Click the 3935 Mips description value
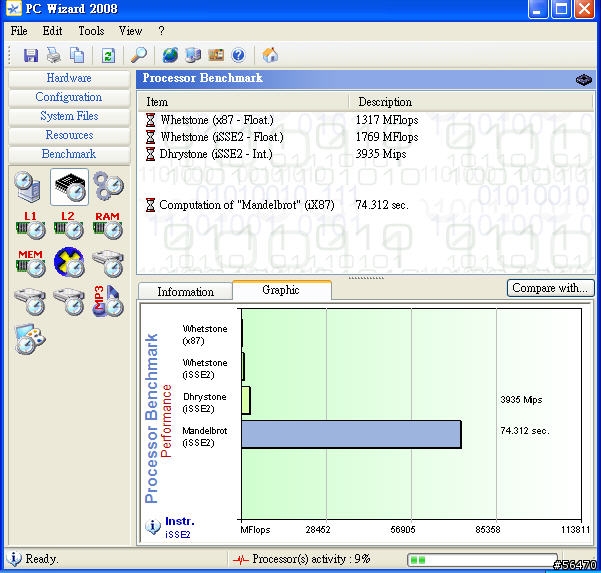 coord(381,154)
